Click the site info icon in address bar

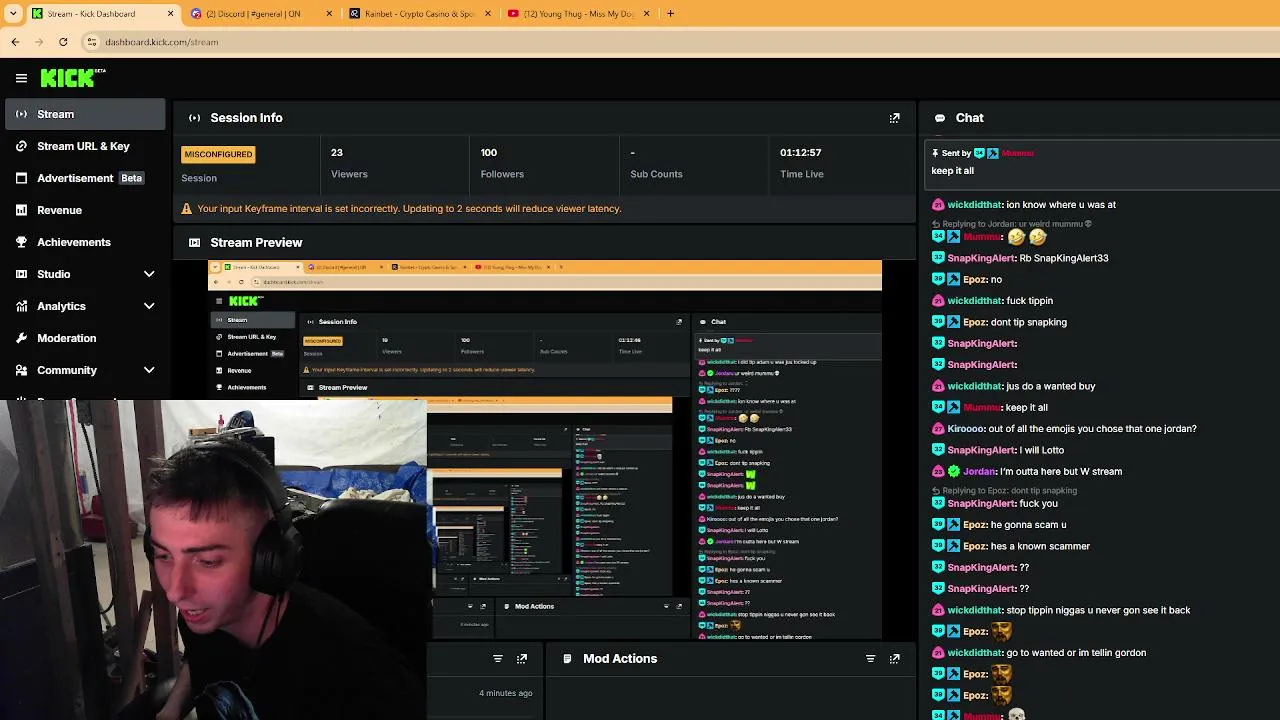(x=92, y=42)
